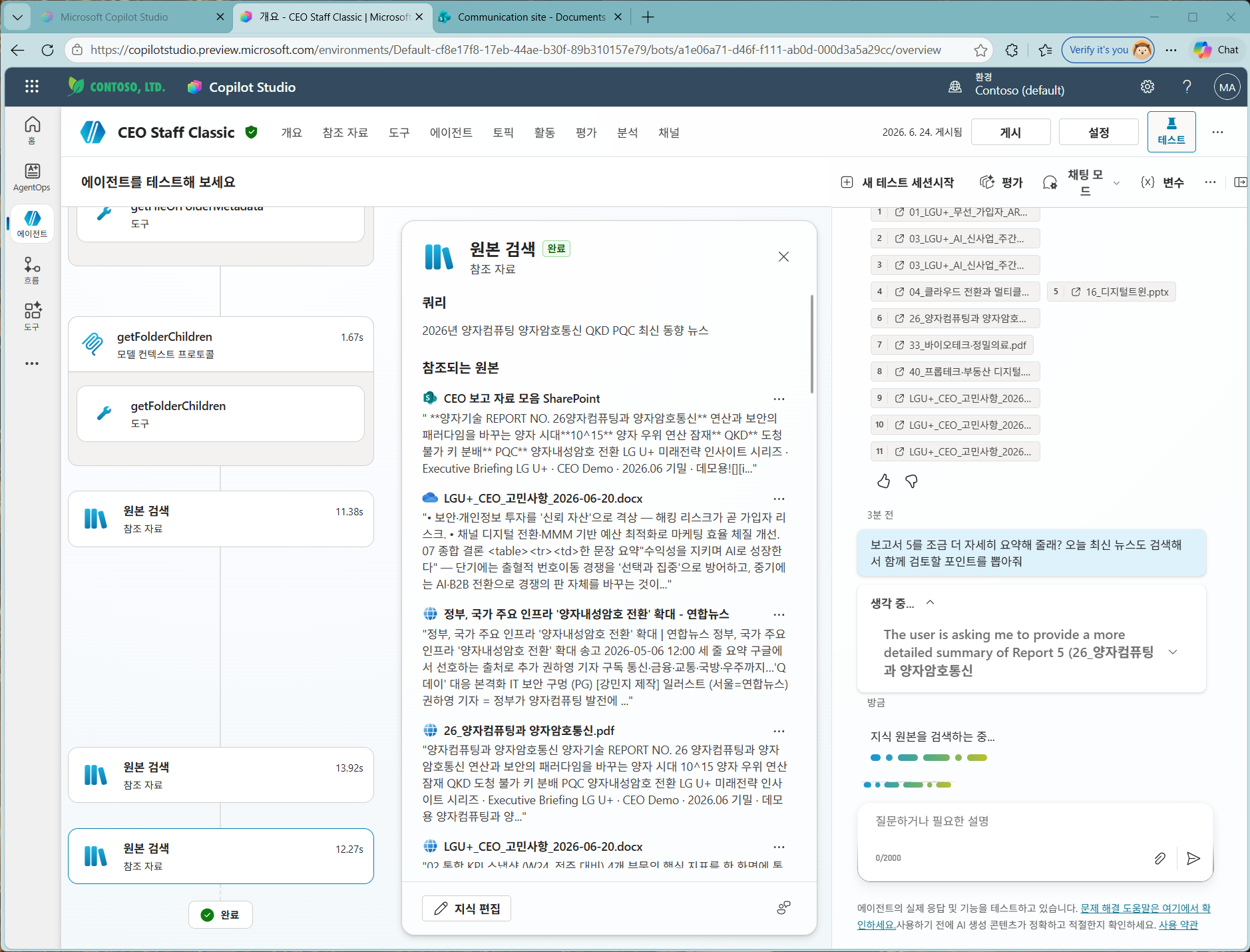The image size is (1250, 952).
Task: Expand the thinking text chevron
Action: 1173,652
